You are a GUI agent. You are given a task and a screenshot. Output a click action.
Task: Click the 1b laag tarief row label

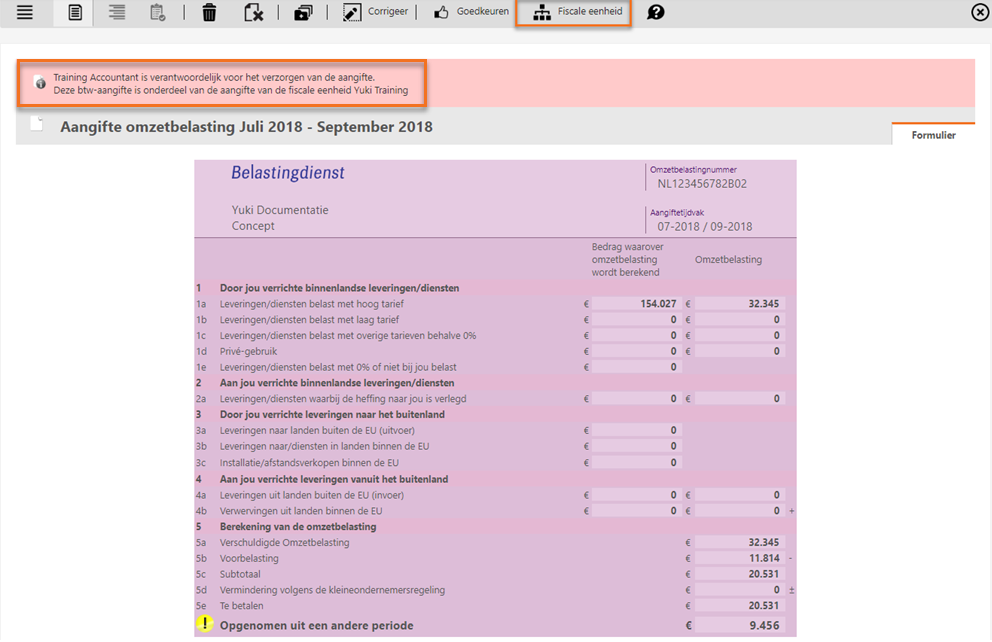tap(309, 319)
